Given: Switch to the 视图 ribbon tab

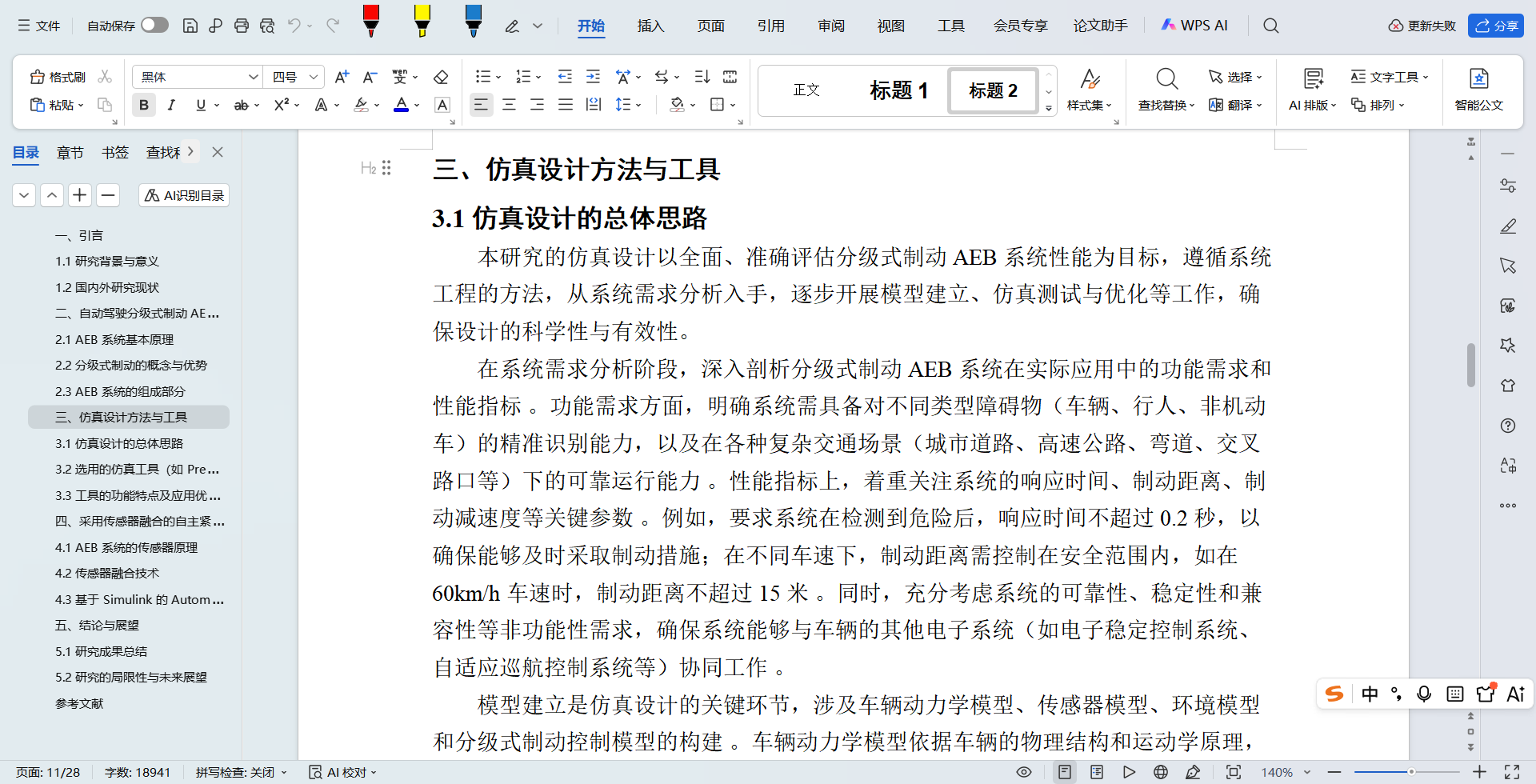Looking at the screenshot, I should click(x=890, y=26).
